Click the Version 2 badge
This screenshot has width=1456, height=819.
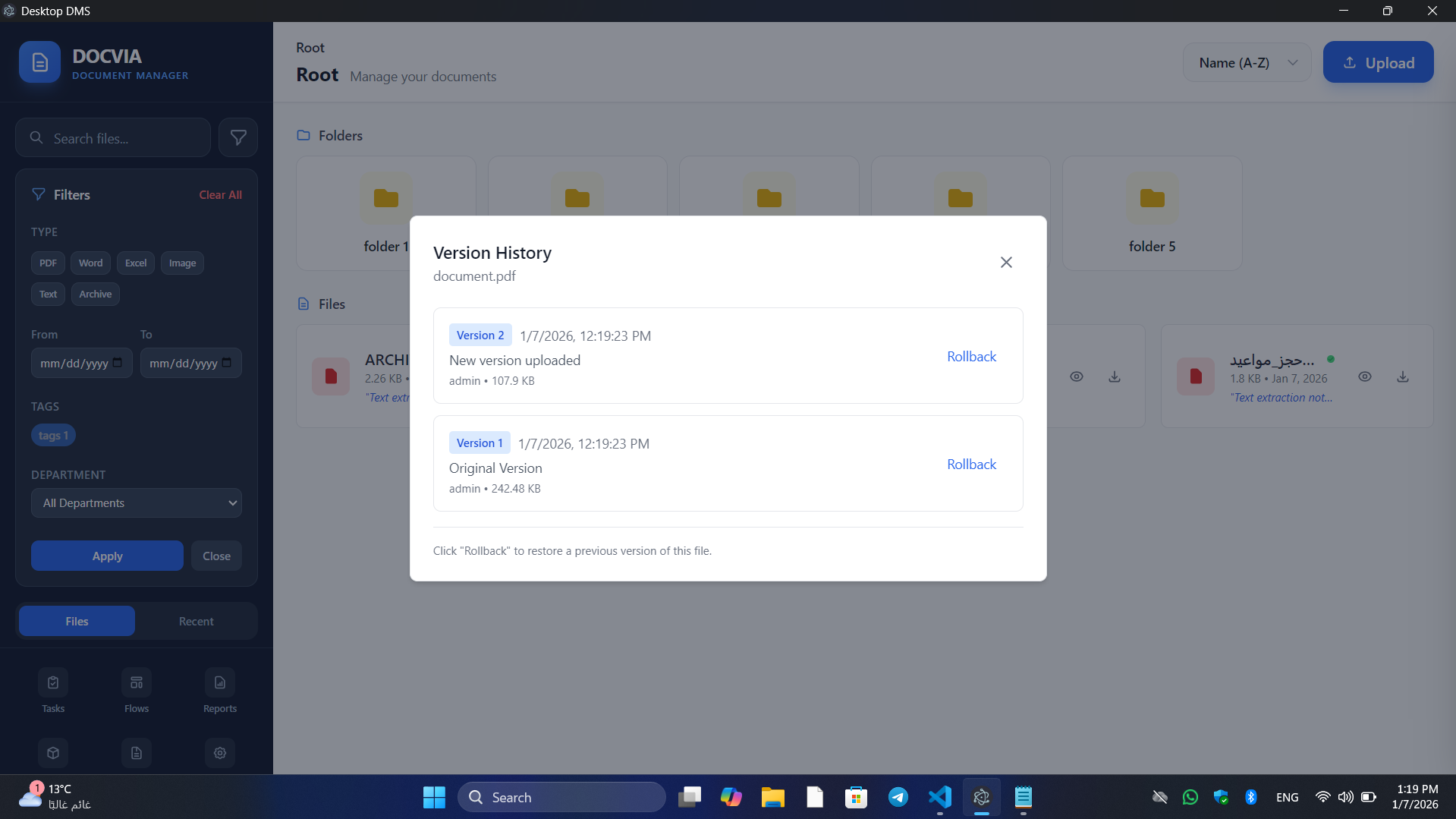pos(480,335)
